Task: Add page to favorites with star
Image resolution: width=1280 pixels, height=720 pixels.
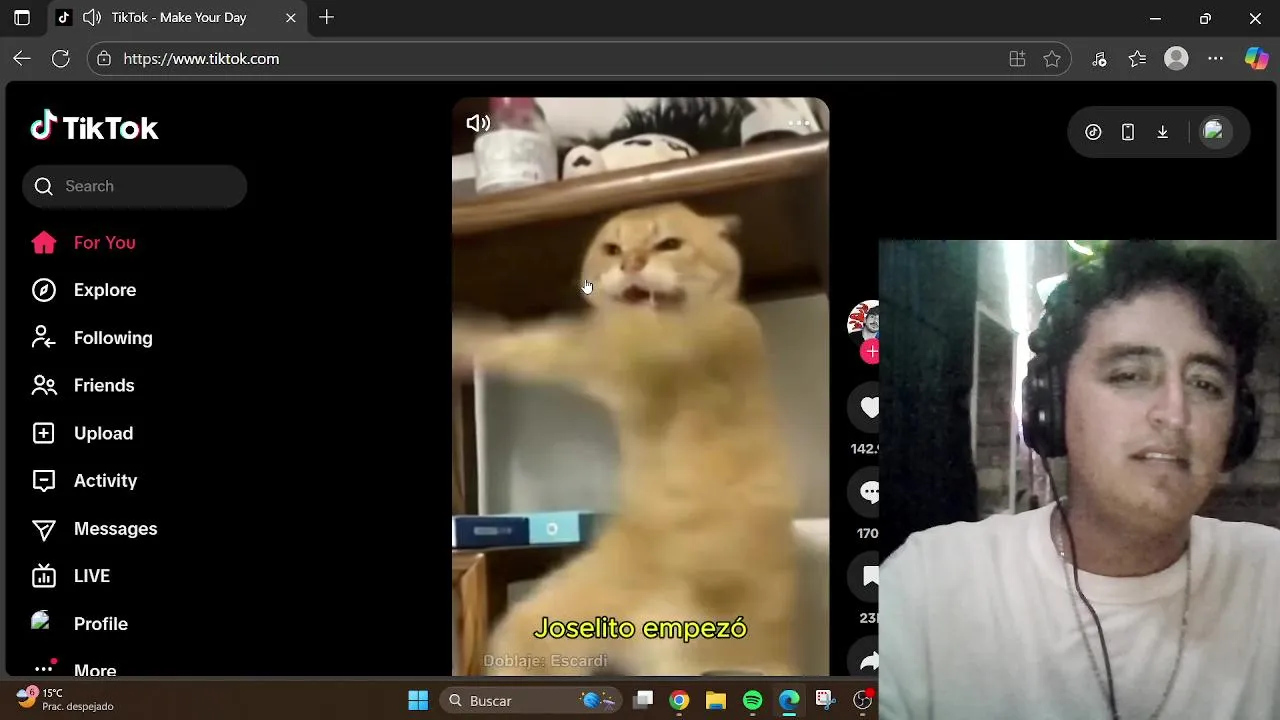Action: (x=1052, y=59)
